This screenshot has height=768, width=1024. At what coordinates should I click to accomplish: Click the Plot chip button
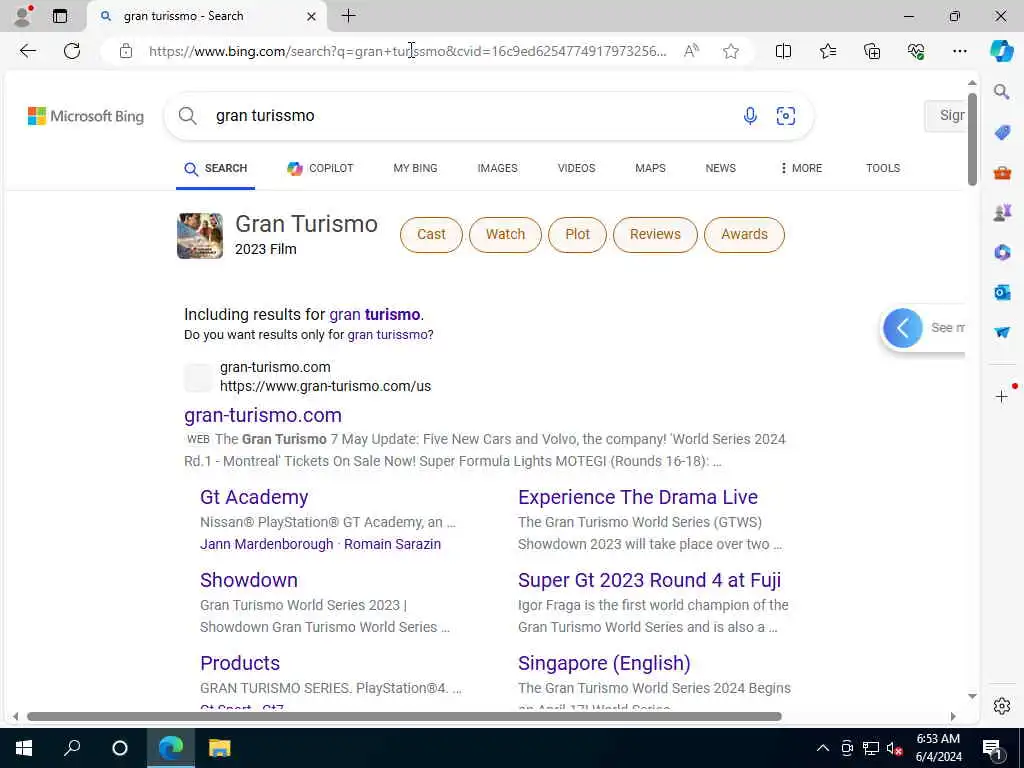[x=577, y=234]
